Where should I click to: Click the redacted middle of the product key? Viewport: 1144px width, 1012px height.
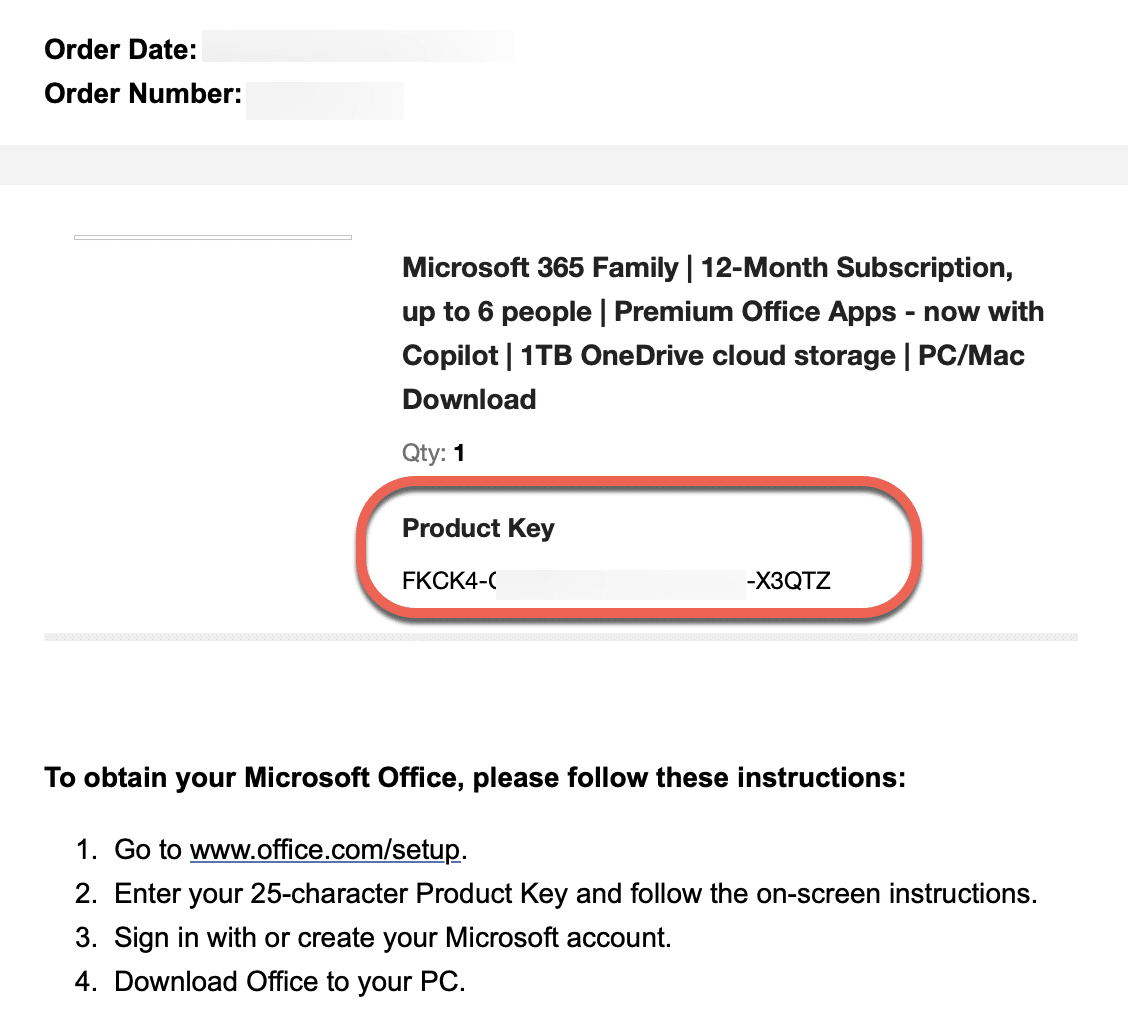point(620,581)
